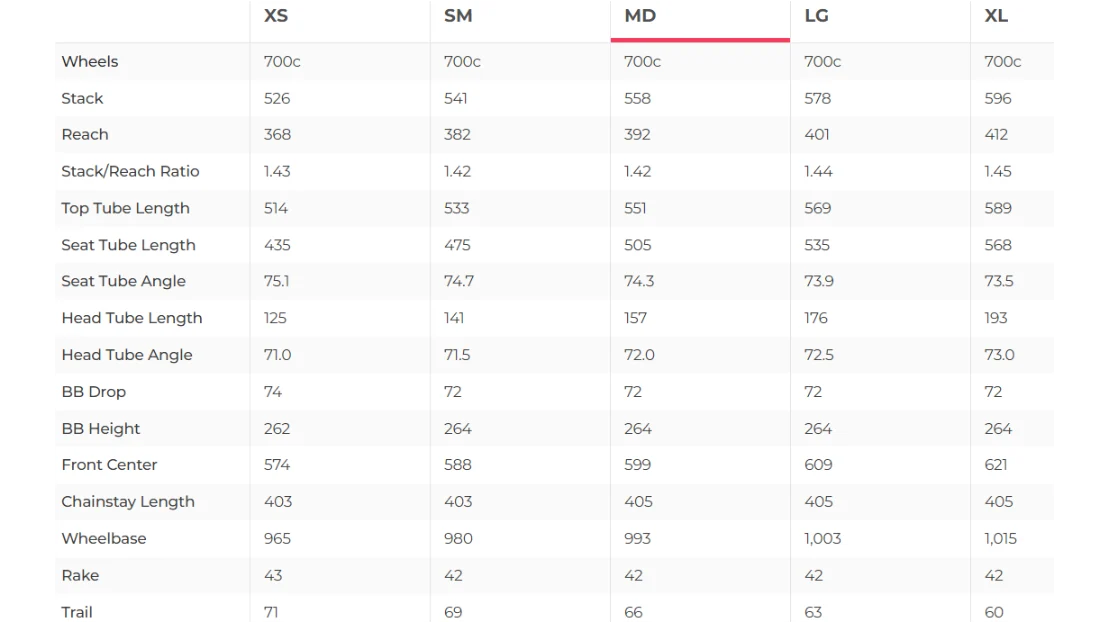Image resolution: width=1109 pixels, height=624 pixels.
Task: Click the MD stack value 558
Action: click(x=637, y=98)
